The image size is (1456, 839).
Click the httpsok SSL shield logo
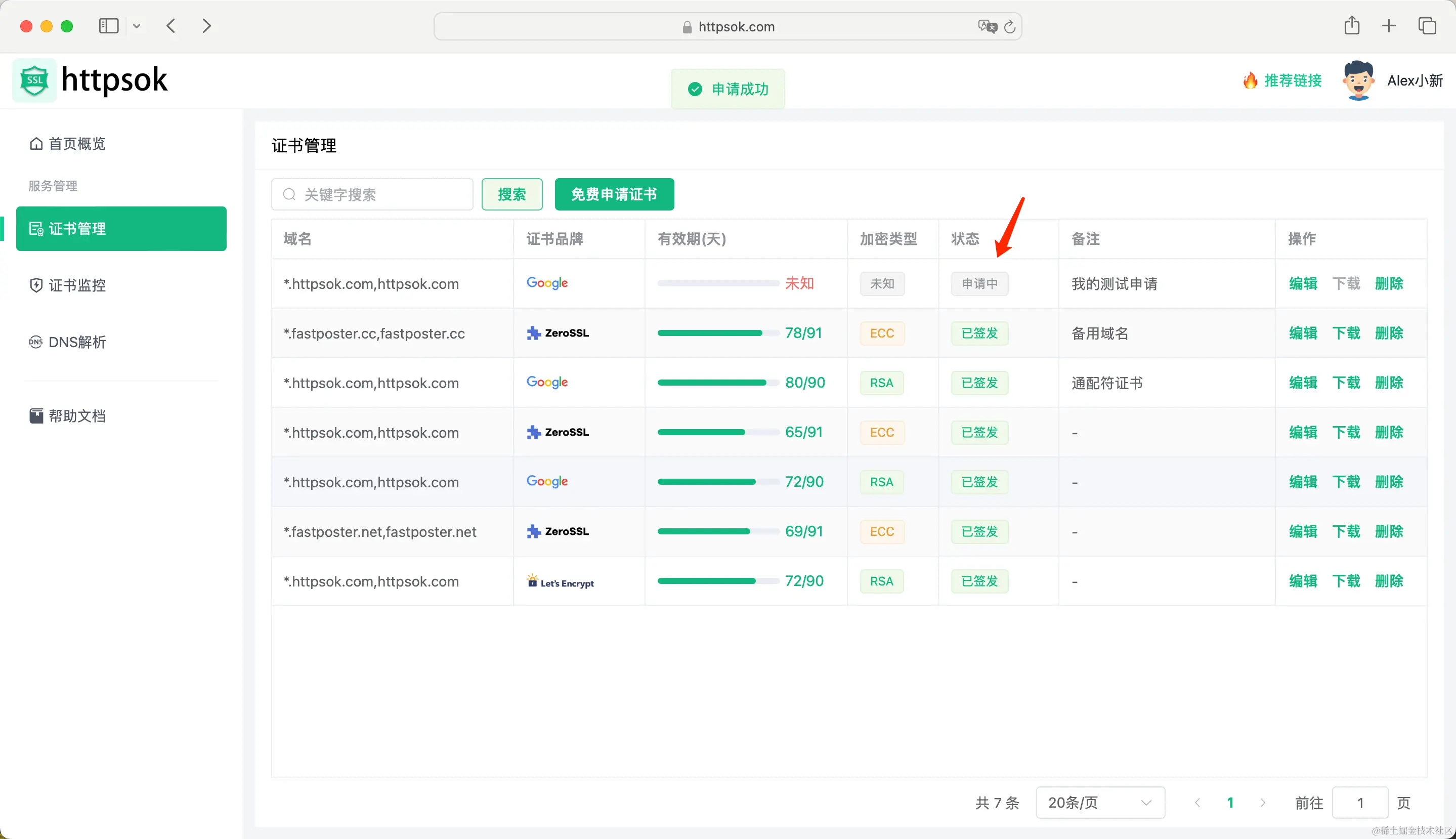(34, 80)
